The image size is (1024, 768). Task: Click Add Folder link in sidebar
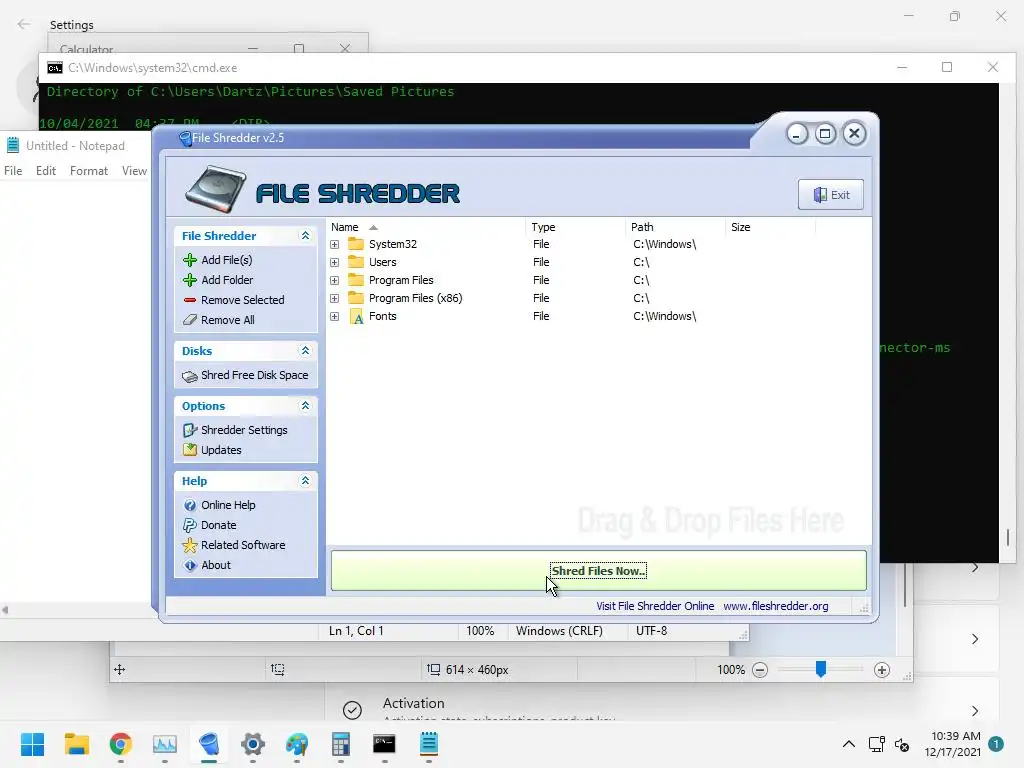click(227, 280)
